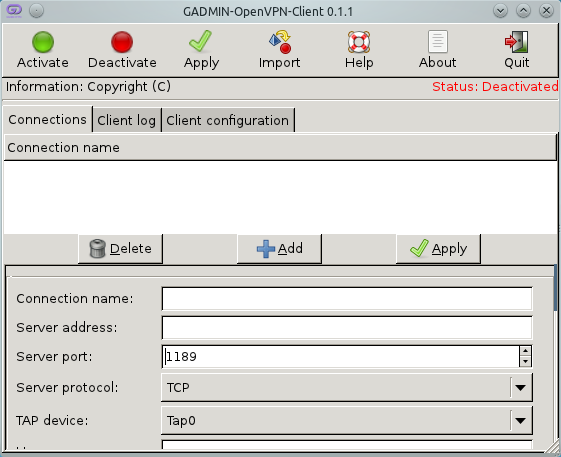561x457 pixels.
Task: Click the red Deactivate icon
Action: tap(122, 42)
